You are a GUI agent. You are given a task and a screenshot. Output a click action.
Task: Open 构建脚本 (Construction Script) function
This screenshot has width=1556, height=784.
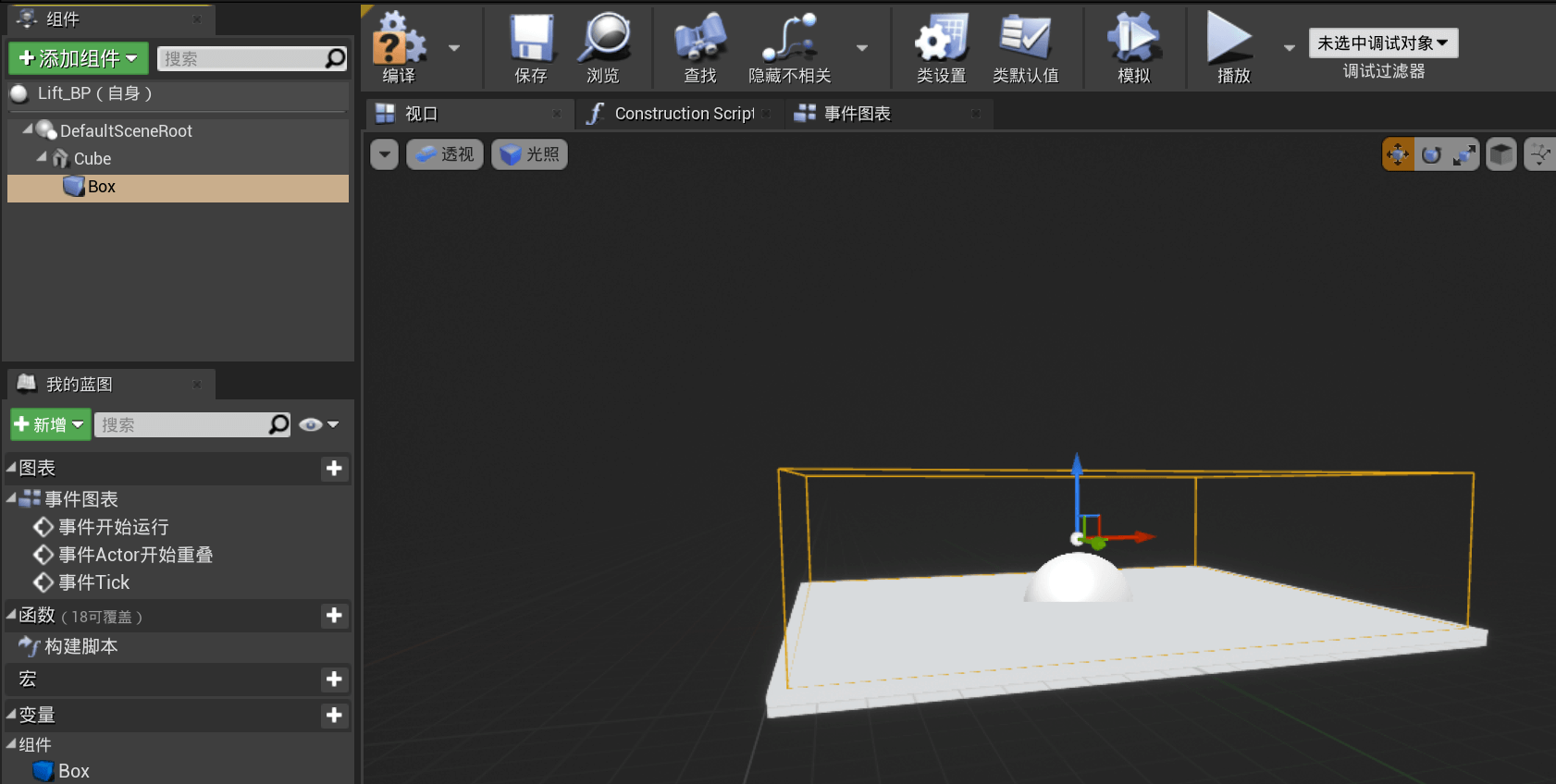[68, 646]
